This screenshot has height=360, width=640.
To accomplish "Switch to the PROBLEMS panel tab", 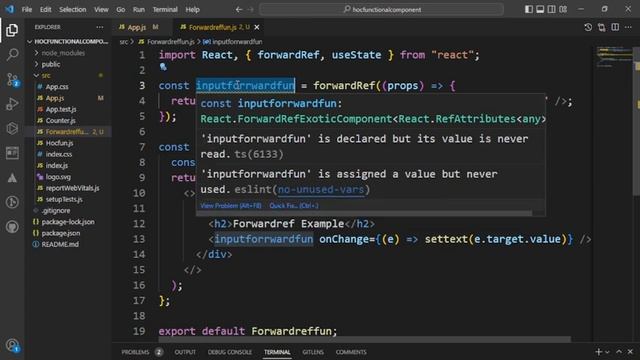I will (141, 352).
